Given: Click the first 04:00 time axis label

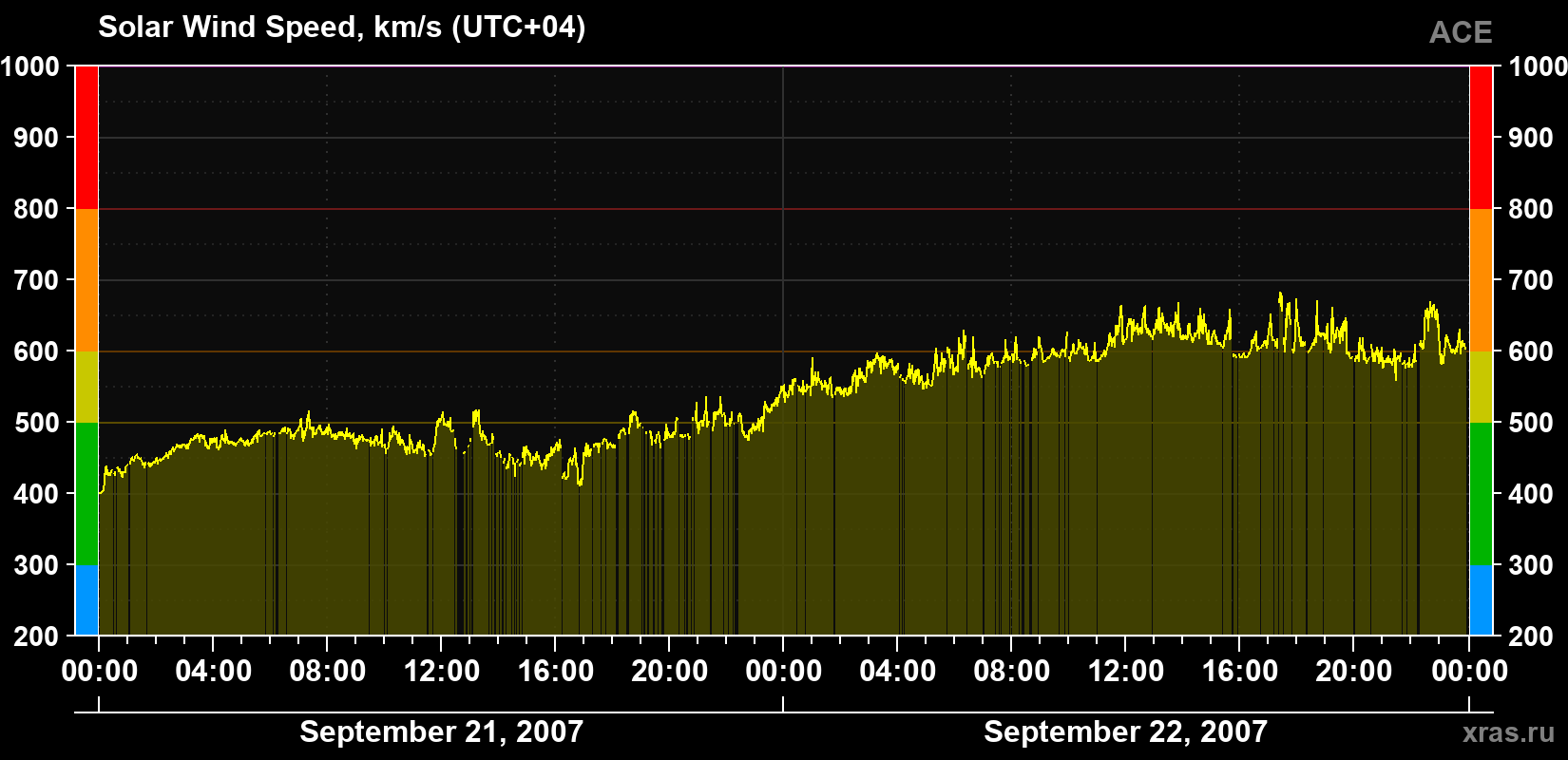Looking at the screenshot, I should [x=213, y=671].
